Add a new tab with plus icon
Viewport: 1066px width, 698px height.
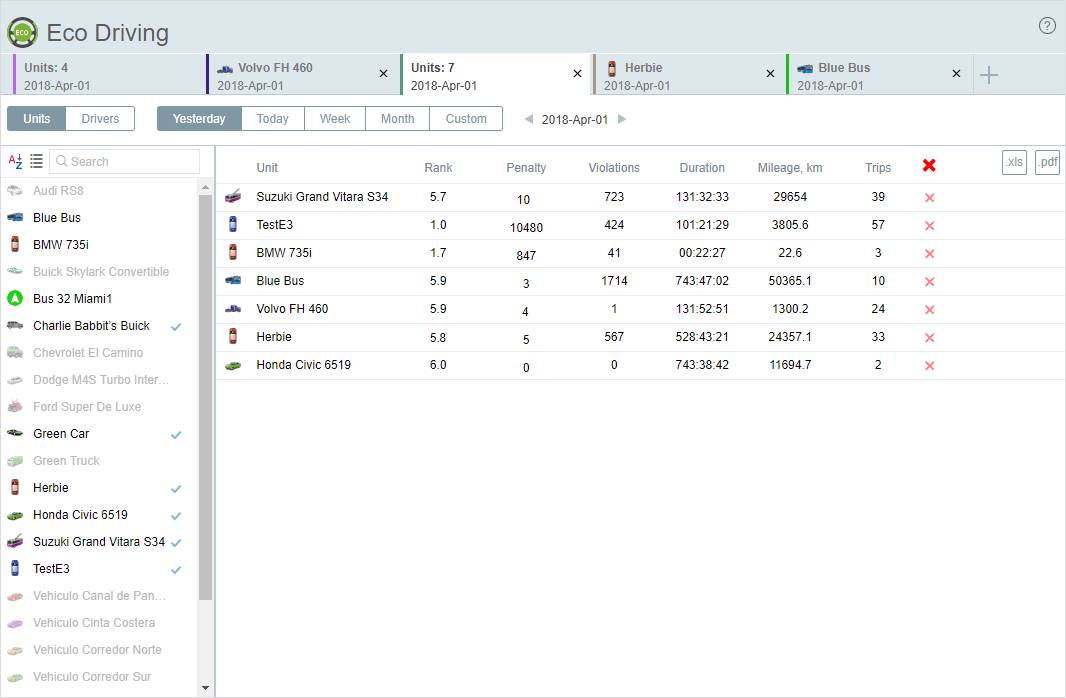tap(988, 75)
